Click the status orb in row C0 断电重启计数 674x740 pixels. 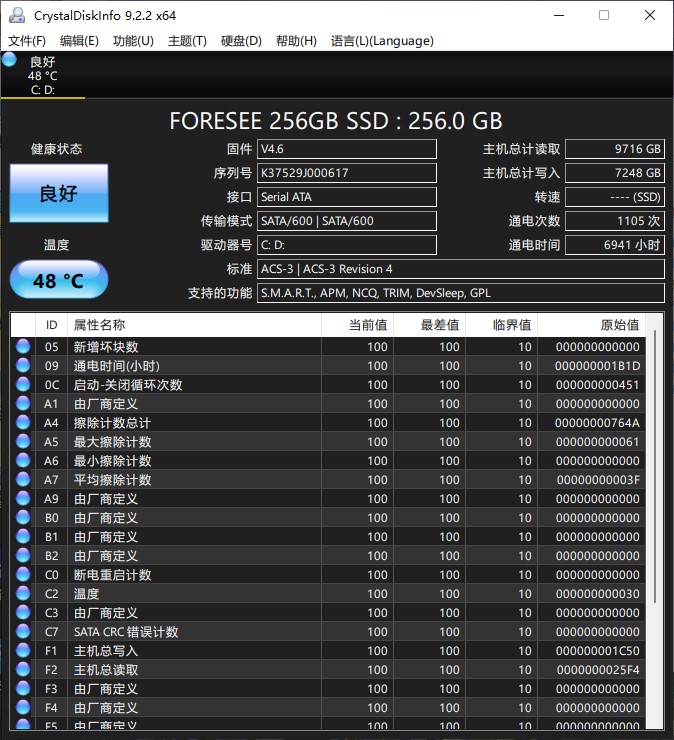click(23, 574)
